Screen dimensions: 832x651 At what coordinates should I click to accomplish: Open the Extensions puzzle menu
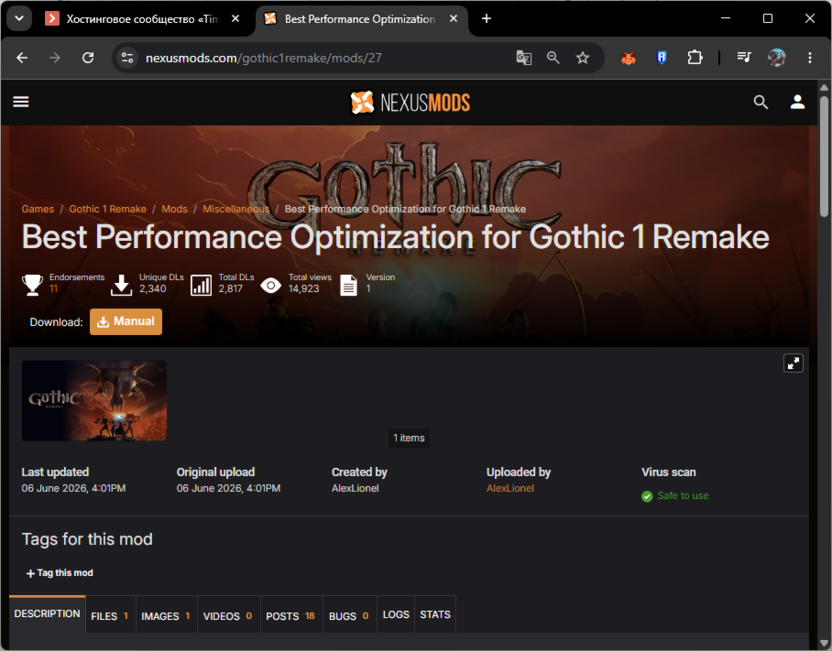pos(695,58)
